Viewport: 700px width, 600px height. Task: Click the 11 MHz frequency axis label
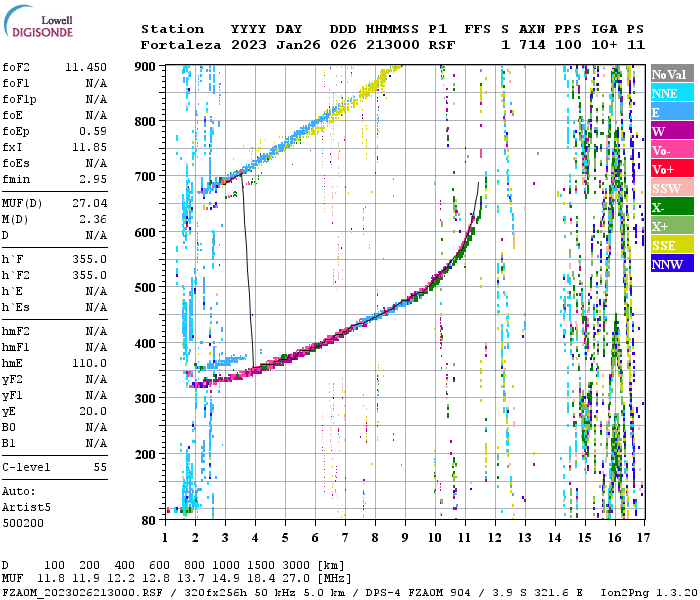(x=465, y=538)
